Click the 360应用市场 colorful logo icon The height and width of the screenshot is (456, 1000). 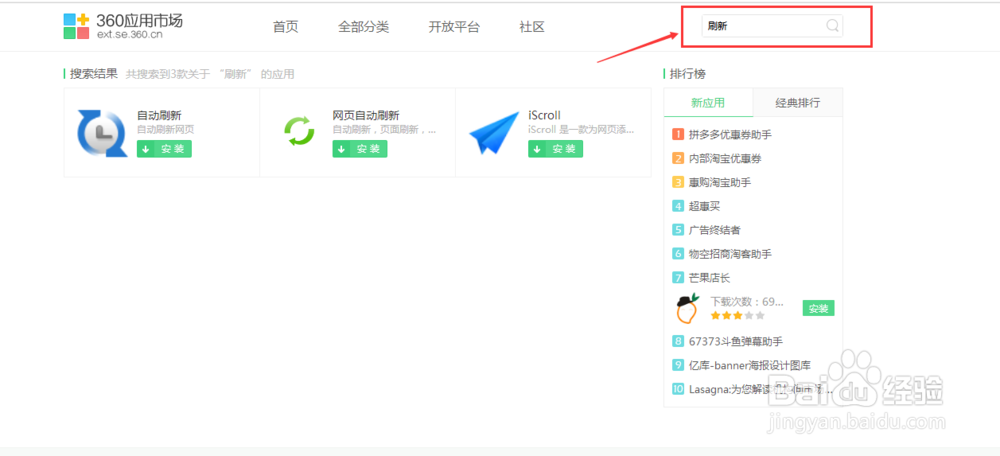click(77, 26)
